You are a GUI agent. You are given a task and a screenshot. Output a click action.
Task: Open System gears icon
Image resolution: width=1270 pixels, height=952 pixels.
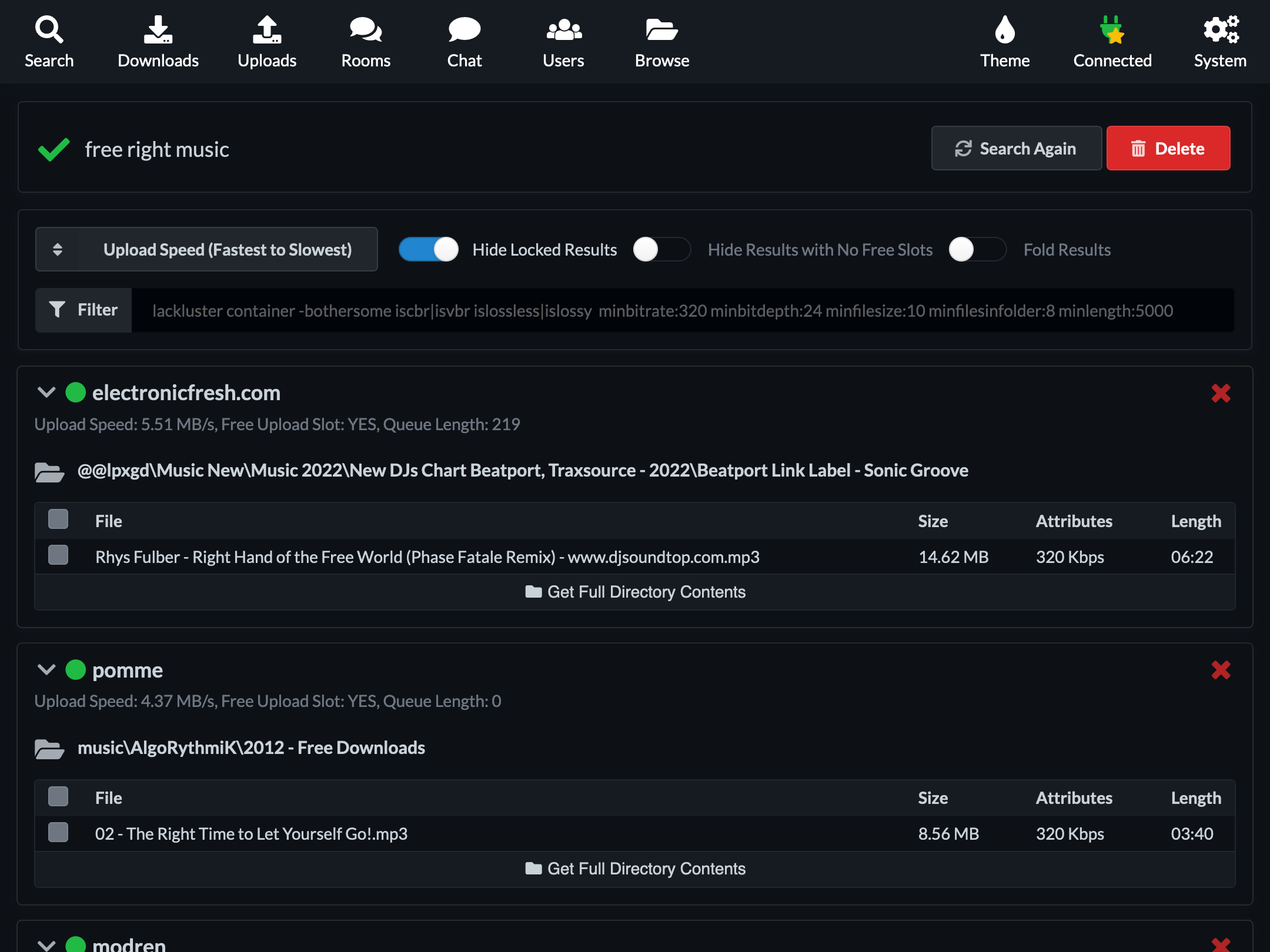[x=1220, y=30]
